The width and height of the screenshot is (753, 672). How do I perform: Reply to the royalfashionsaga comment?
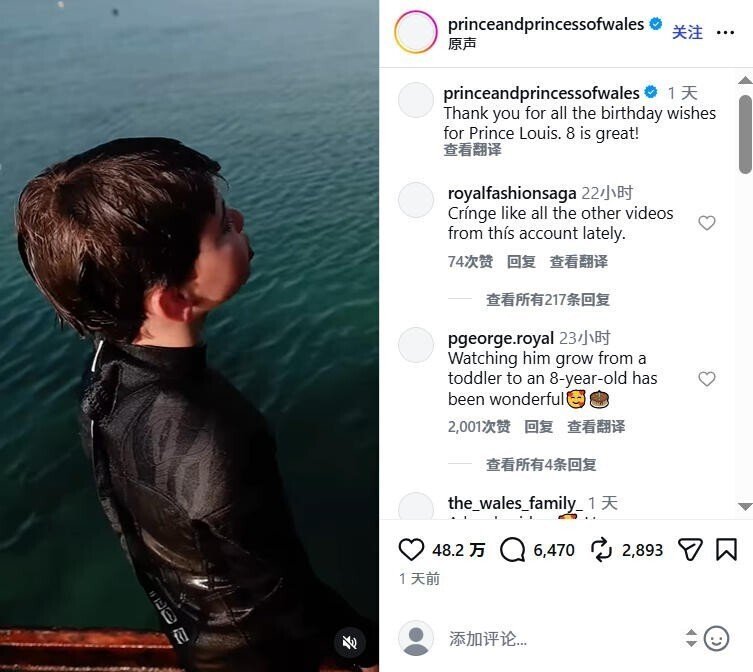(521, 262)
